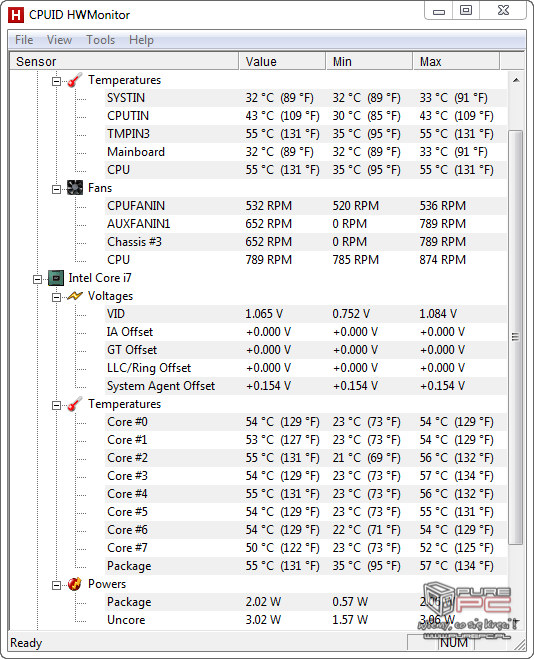Select the Intel Core i7 label
The image size is (534, 659).
coord(100,278)
